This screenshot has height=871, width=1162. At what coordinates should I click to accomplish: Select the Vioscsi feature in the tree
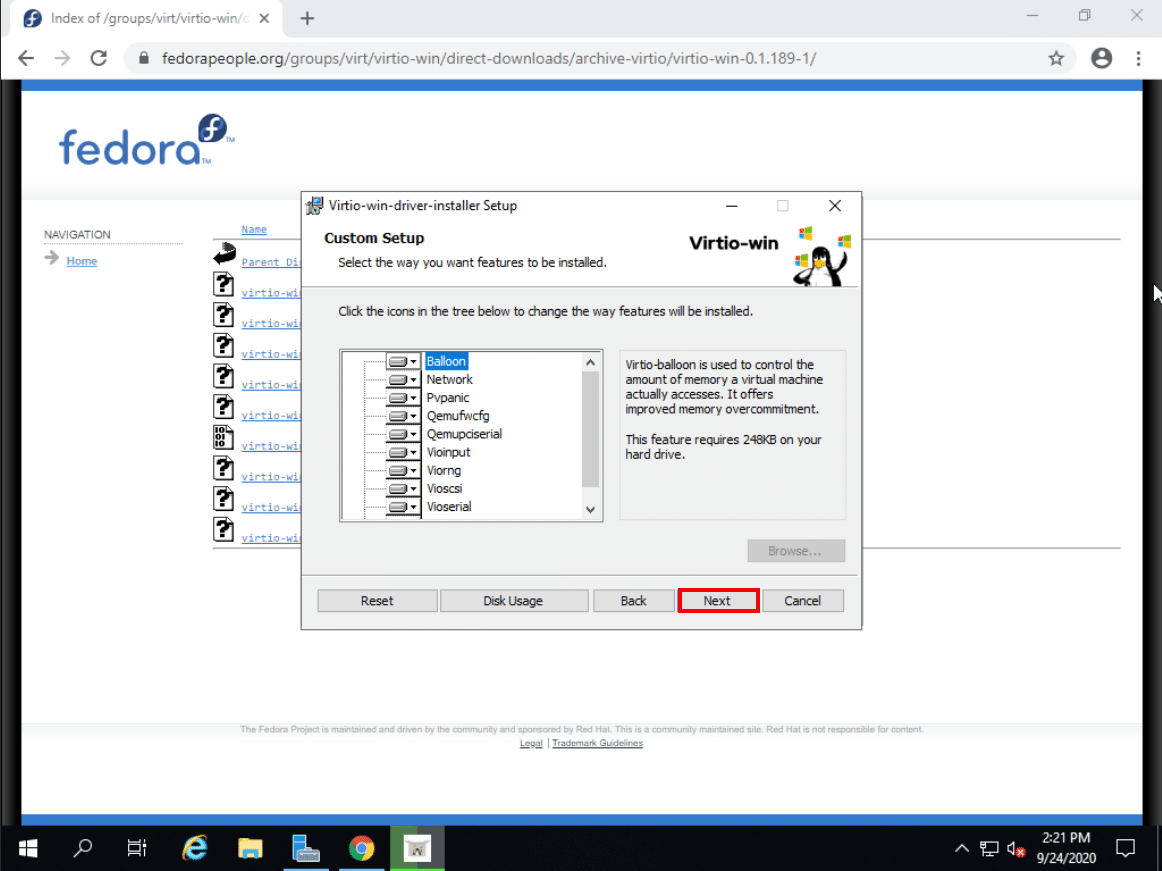444,489
